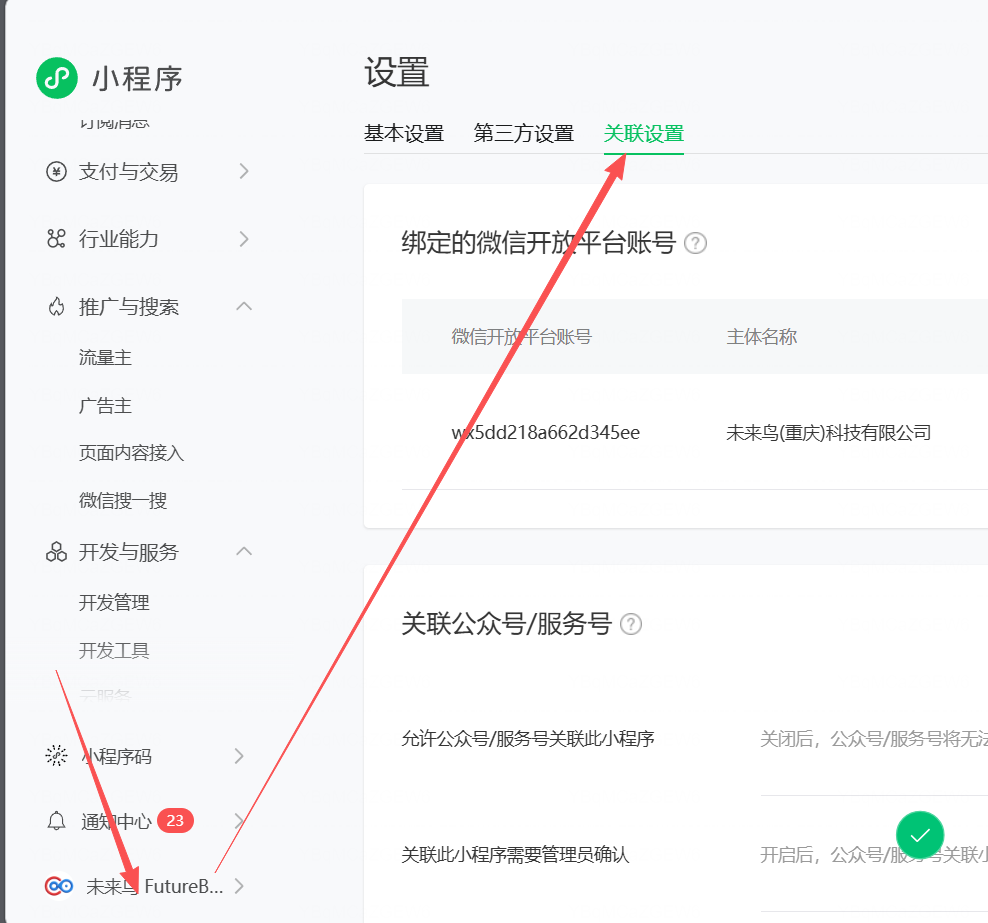Image resolution: width=988 pixels, height=923 pixels.
Task: Collapse the 推广与搜索 section chevron
Action: click(x=243, y=306)
